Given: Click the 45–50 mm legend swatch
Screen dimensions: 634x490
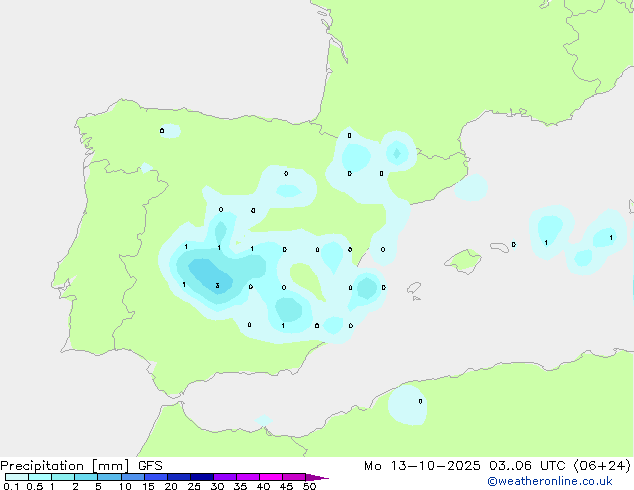Looking at the screenshot, I should click(x=294, y=477).
